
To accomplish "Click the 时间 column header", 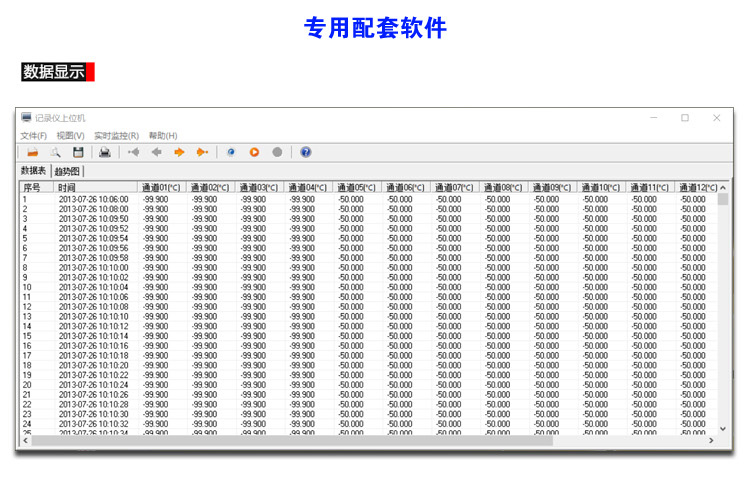I will click(95, 187).
